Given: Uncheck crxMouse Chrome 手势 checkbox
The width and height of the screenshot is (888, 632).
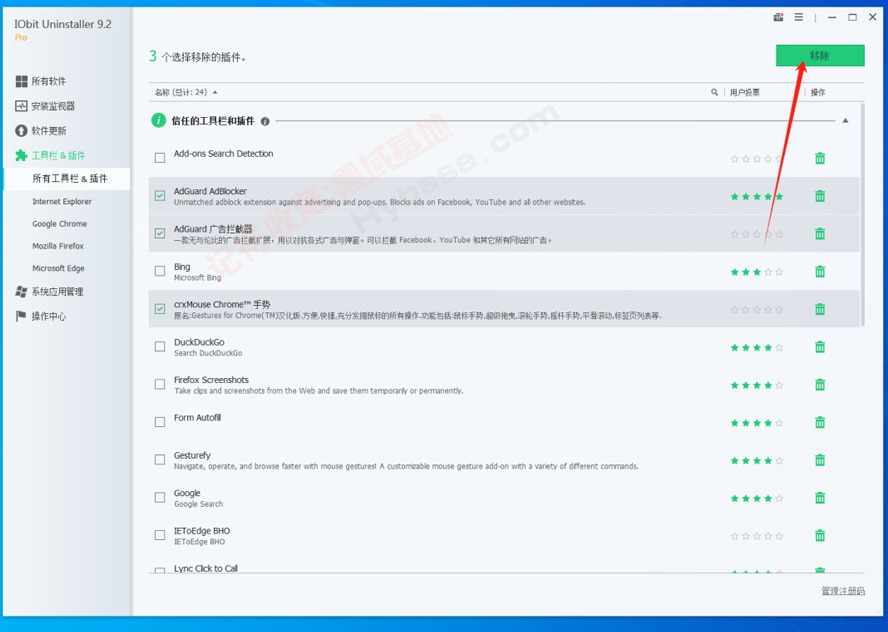Looking at the screenshot, I should coord(160,309).
